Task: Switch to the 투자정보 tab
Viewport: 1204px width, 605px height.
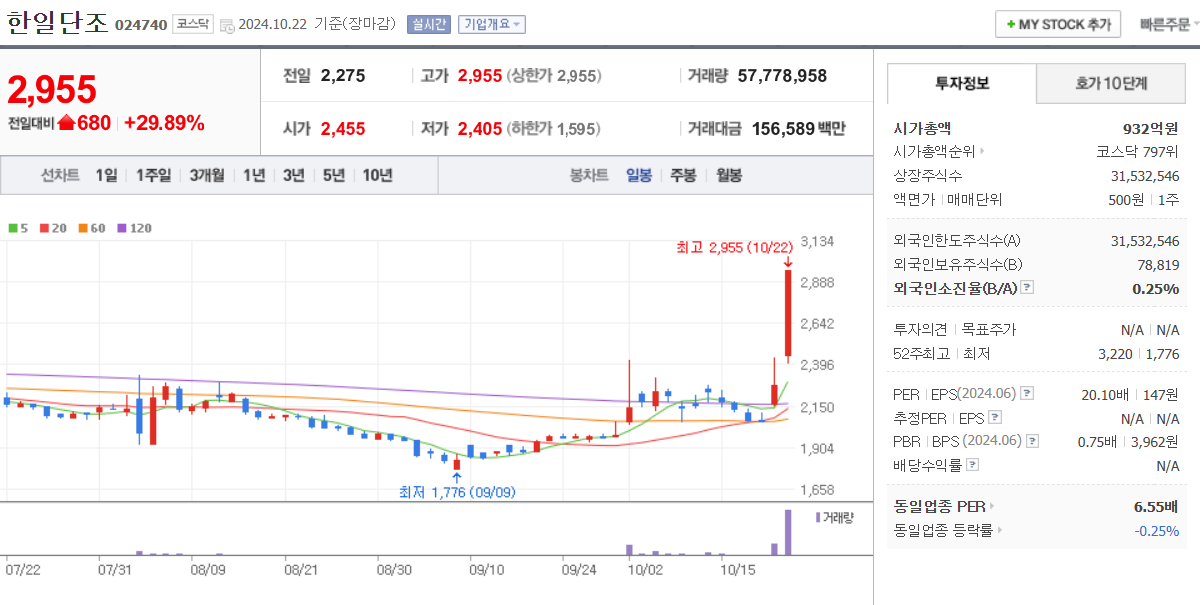Action: 961,83
